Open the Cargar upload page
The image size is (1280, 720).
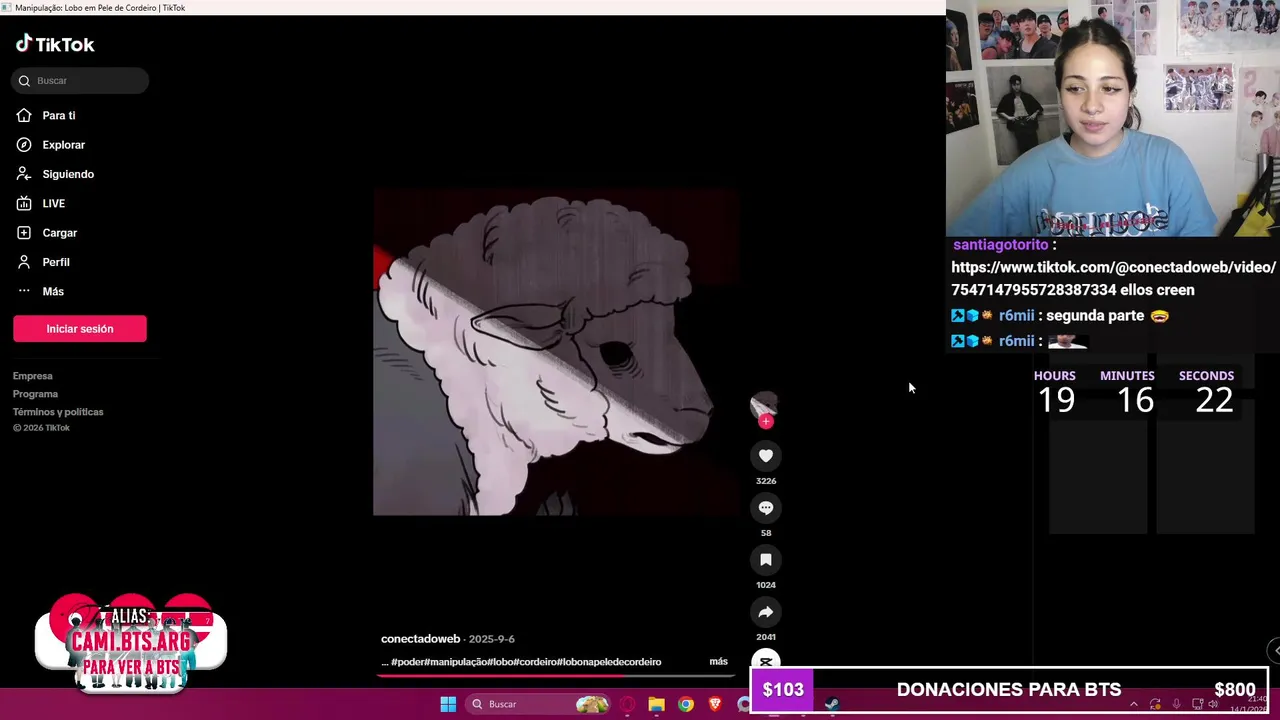60,233
